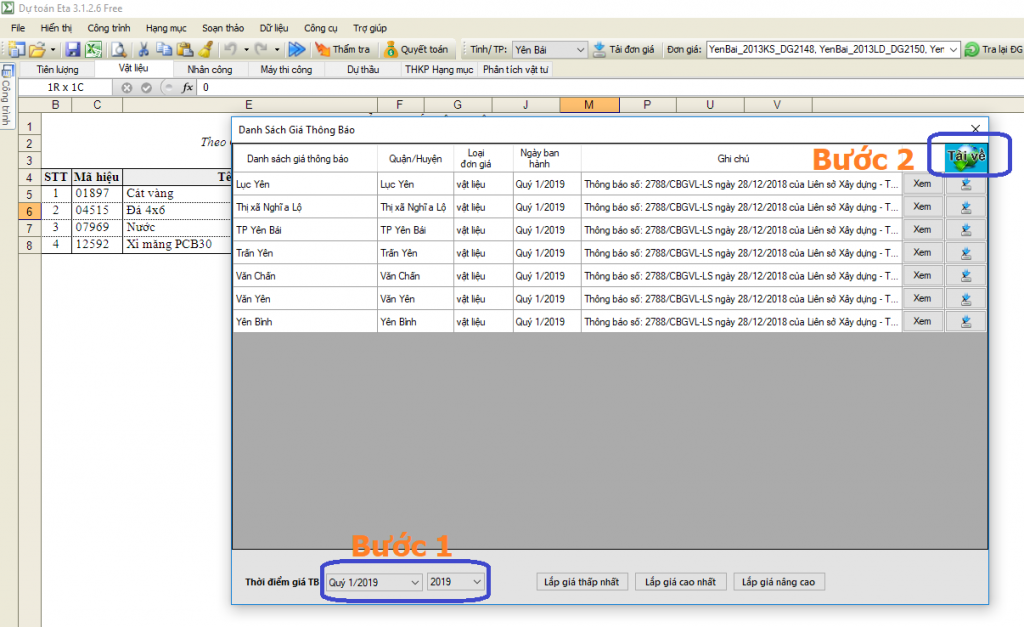Image resolution: width=1024 pixels, height=627 pixels.
Task: Open the year dropdown showing 2019
Action: click(x=456, y=582)
